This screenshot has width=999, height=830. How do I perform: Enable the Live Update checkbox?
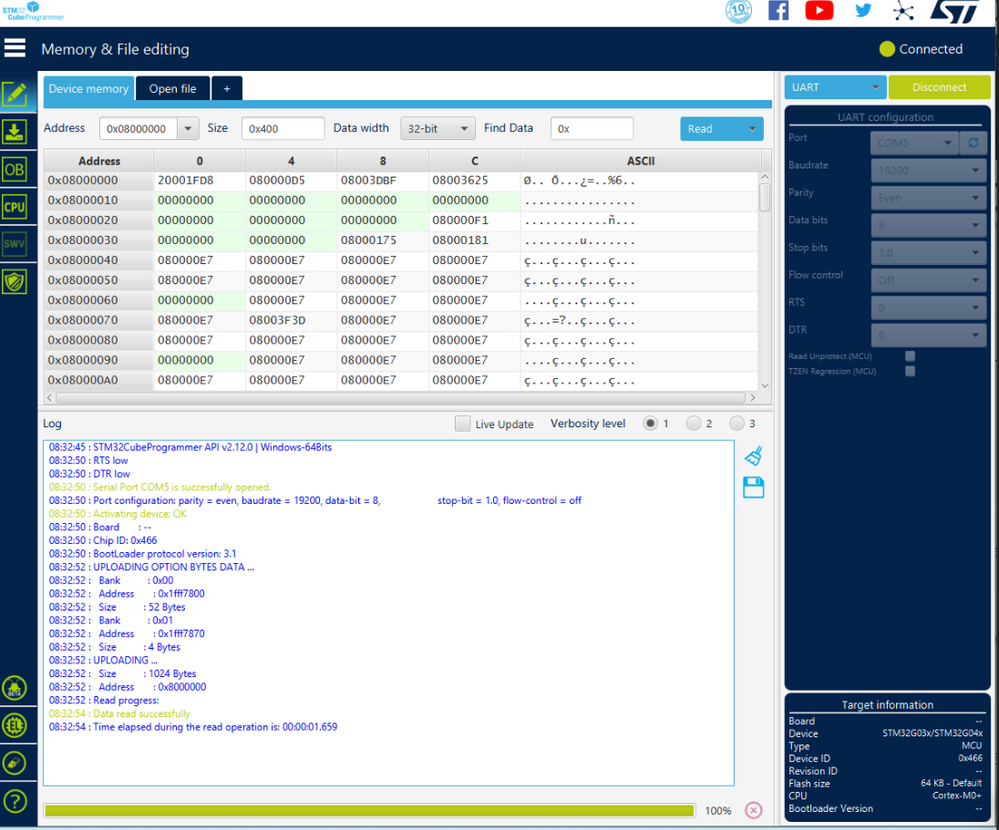(x=463, y=424)
